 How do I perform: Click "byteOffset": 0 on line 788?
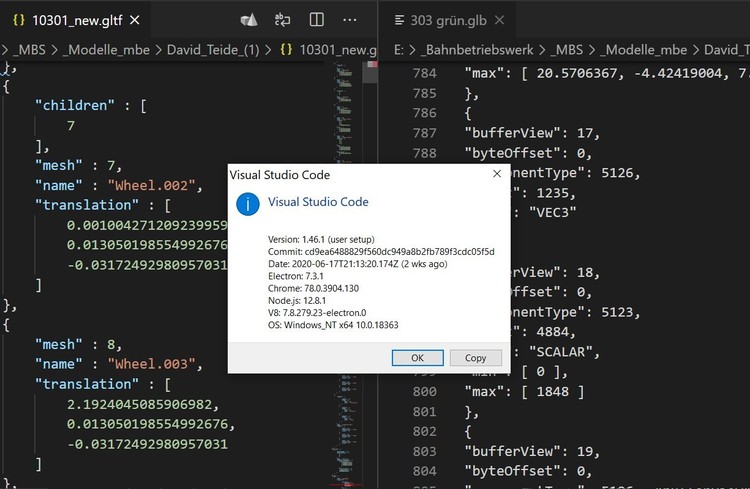(x=528, y=153)
